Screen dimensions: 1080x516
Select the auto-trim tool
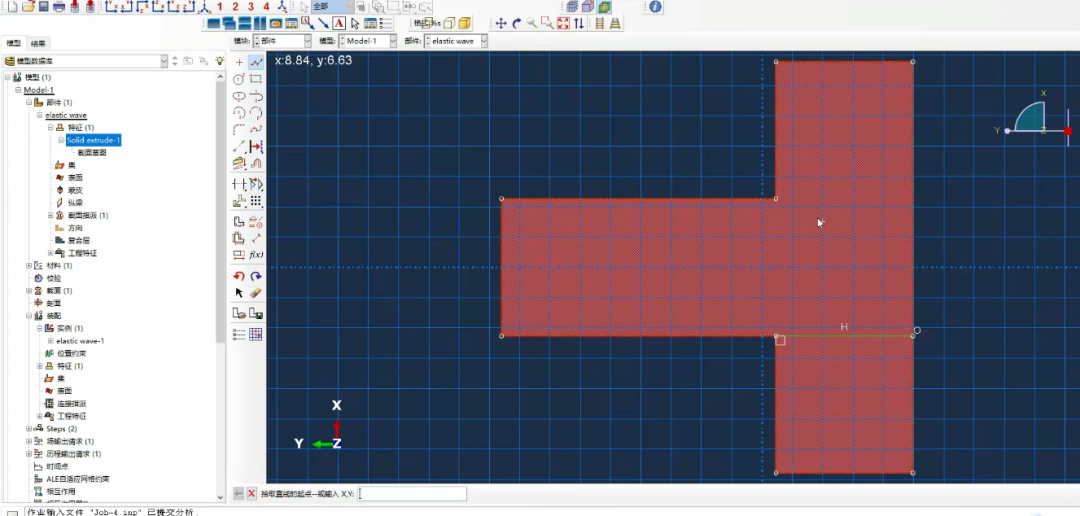(x=239, y=184)
